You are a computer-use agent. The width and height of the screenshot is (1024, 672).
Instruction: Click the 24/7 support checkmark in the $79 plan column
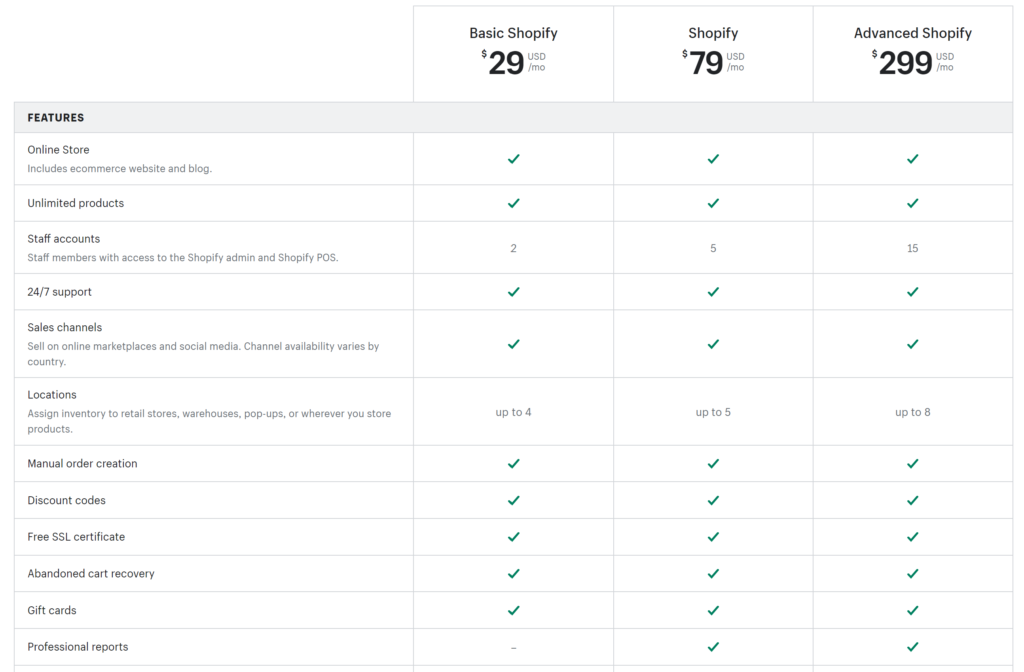click(x=713, y=292)
